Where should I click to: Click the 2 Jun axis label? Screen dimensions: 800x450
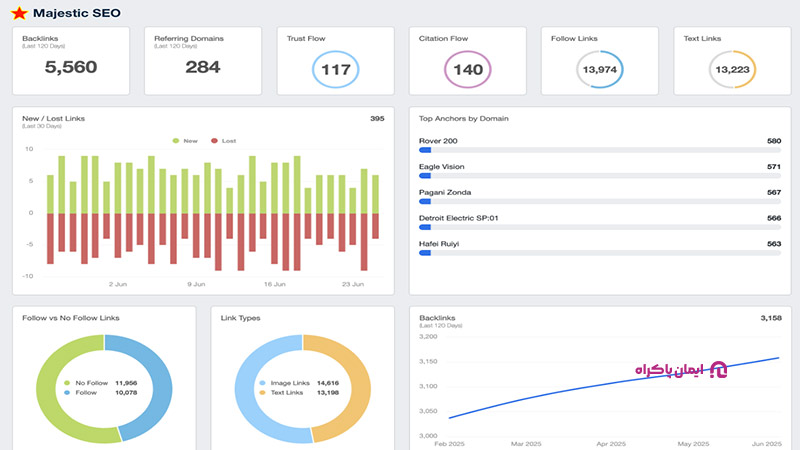coord(118,284)
